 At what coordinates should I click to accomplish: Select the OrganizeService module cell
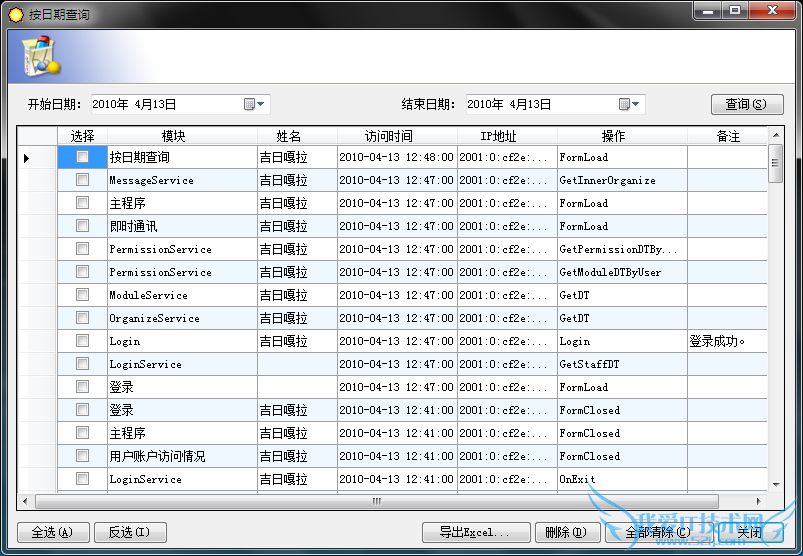tap(182, 318)
